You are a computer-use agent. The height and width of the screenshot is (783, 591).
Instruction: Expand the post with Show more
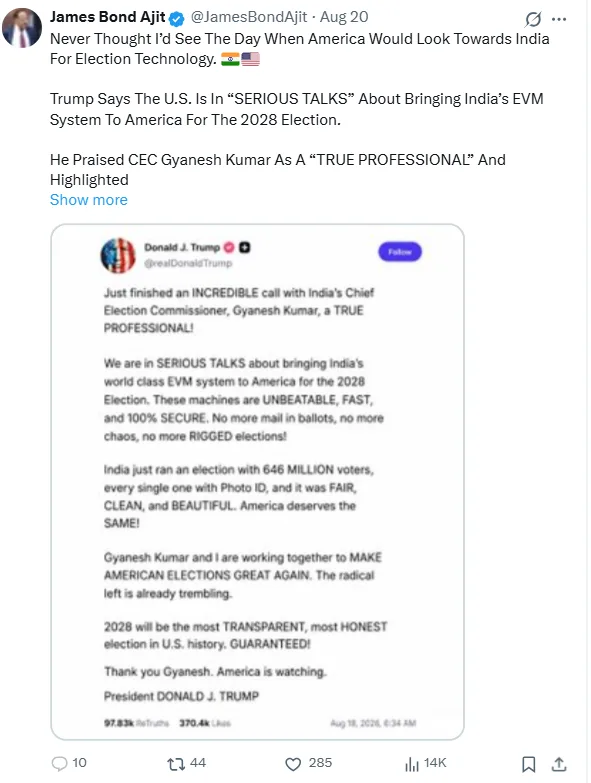click(89, 200)
